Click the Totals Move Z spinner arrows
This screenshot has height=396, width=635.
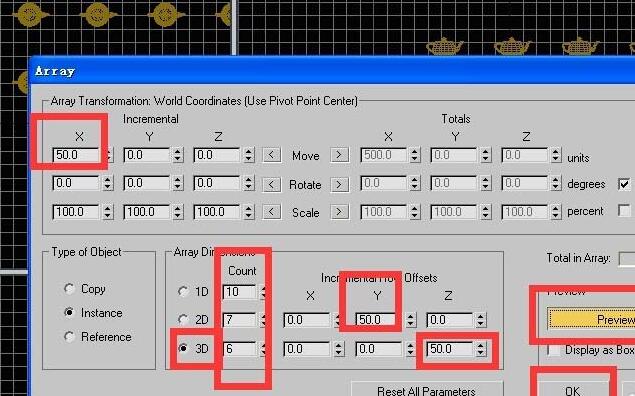556,155
